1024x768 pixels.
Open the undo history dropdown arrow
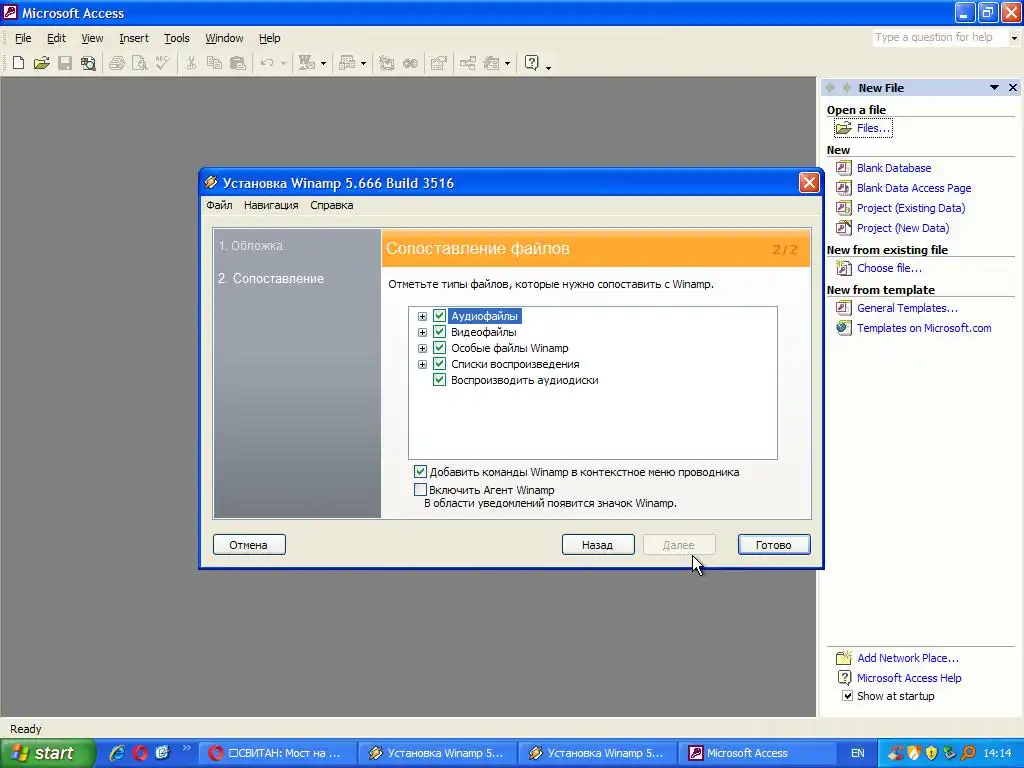(x=283, y=63)
